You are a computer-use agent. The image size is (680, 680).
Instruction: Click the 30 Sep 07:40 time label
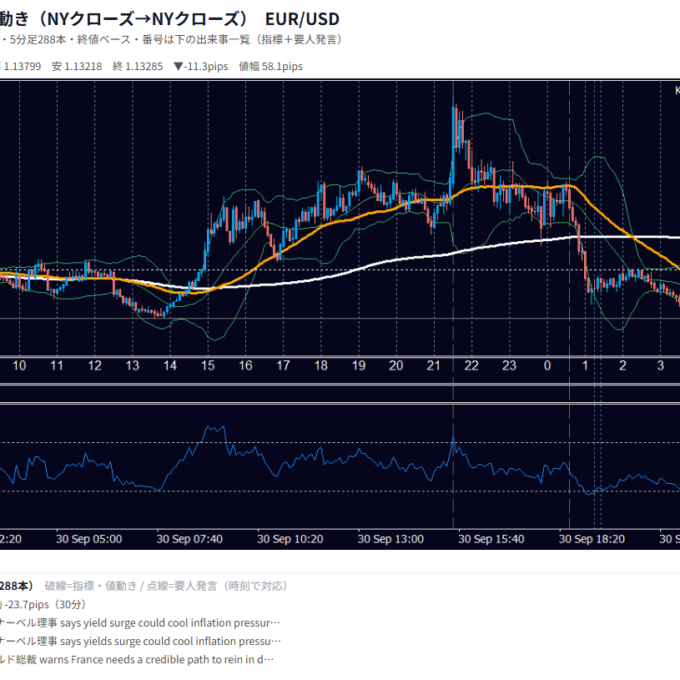[190, 539]
